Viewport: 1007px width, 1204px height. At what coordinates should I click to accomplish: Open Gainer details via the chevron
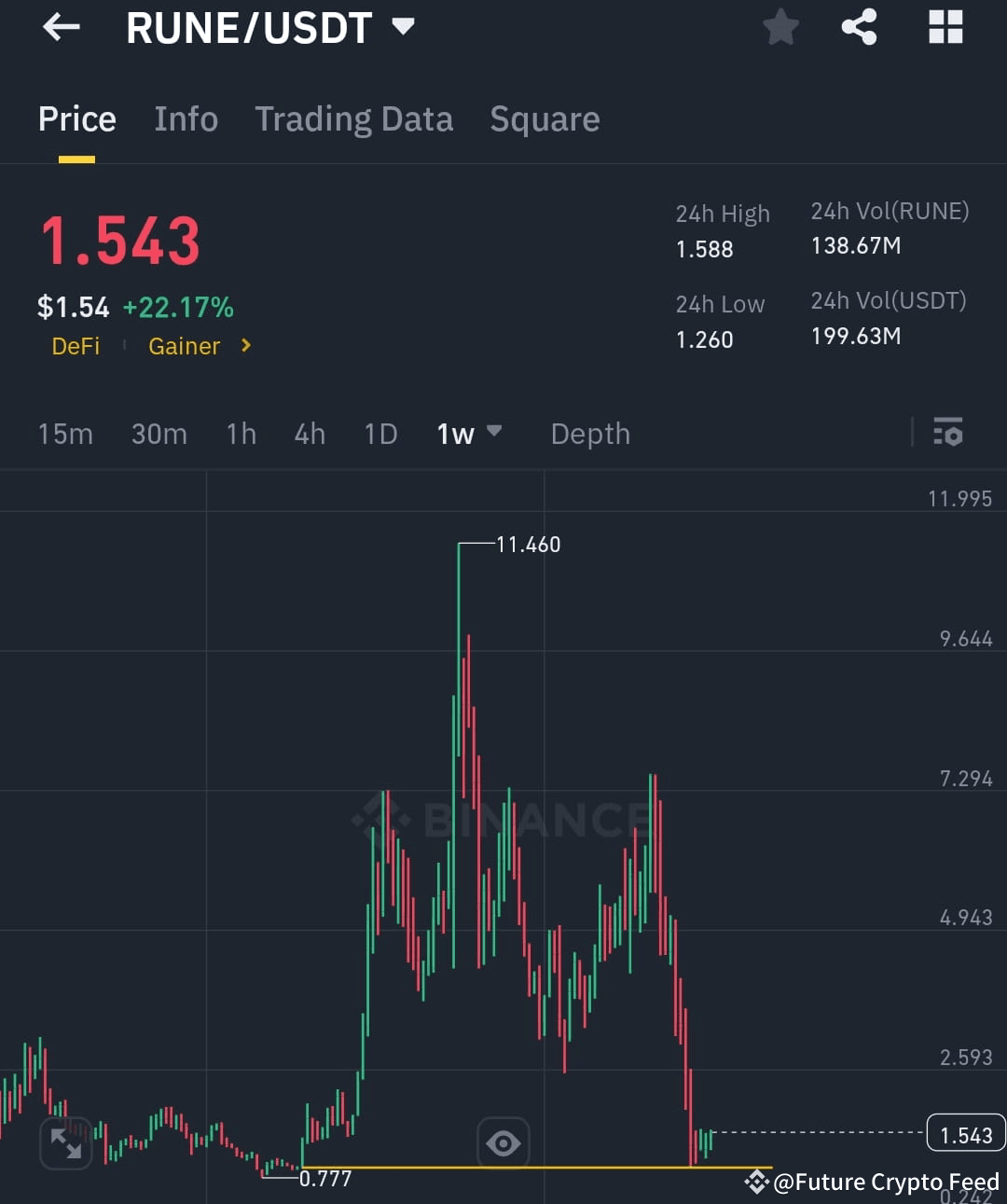click(244, 346)
